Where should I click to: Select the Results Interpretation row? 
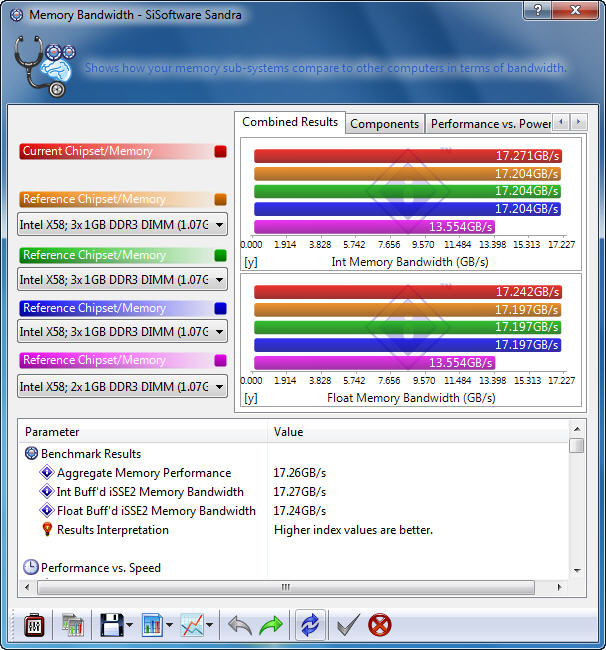click(x=293, y=530)
